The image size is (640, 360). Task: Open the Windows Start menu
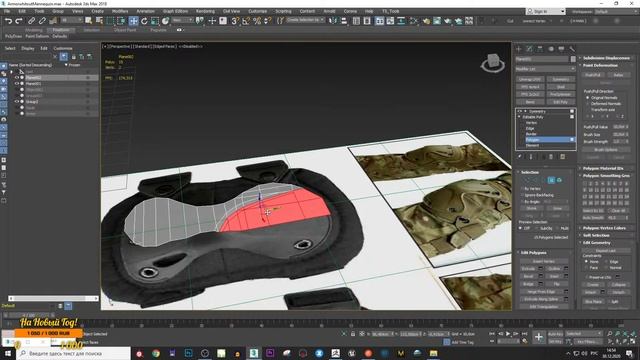(7, 353)
